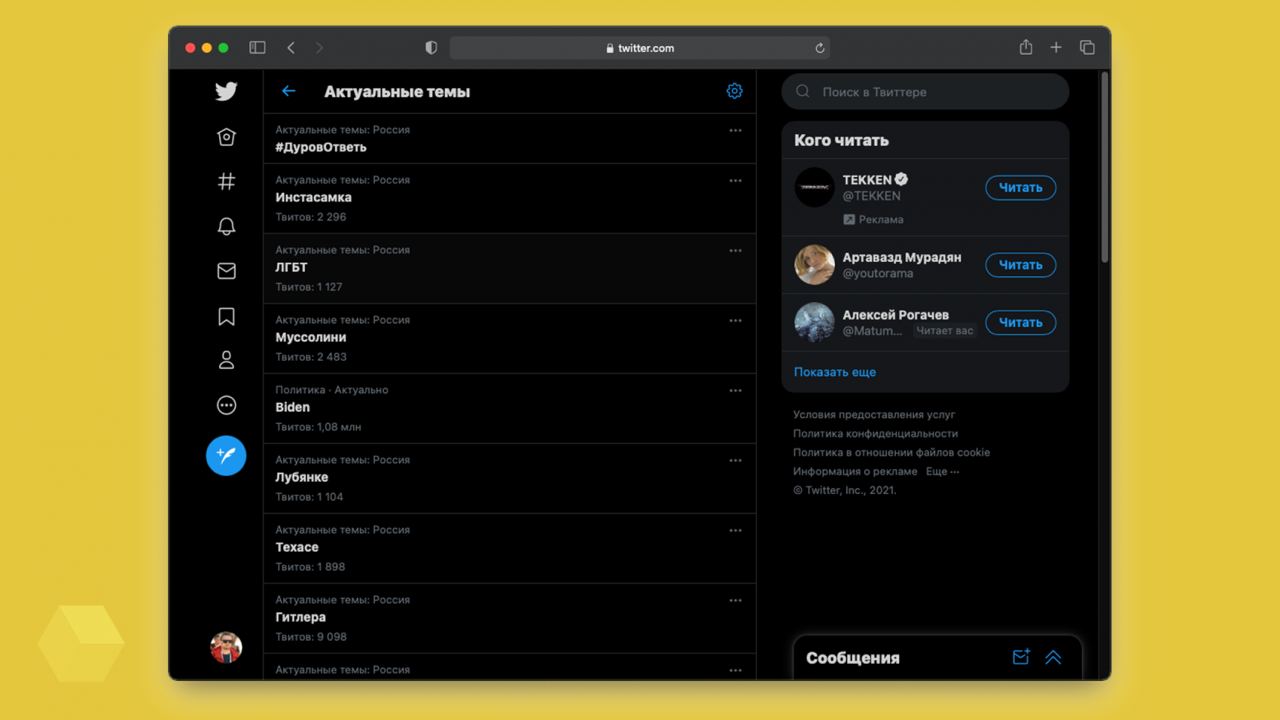This screenshot has width=1280, height=720.
Task: Open Алексей Рогачев profile avatar
Action: (x=814, y=322)
